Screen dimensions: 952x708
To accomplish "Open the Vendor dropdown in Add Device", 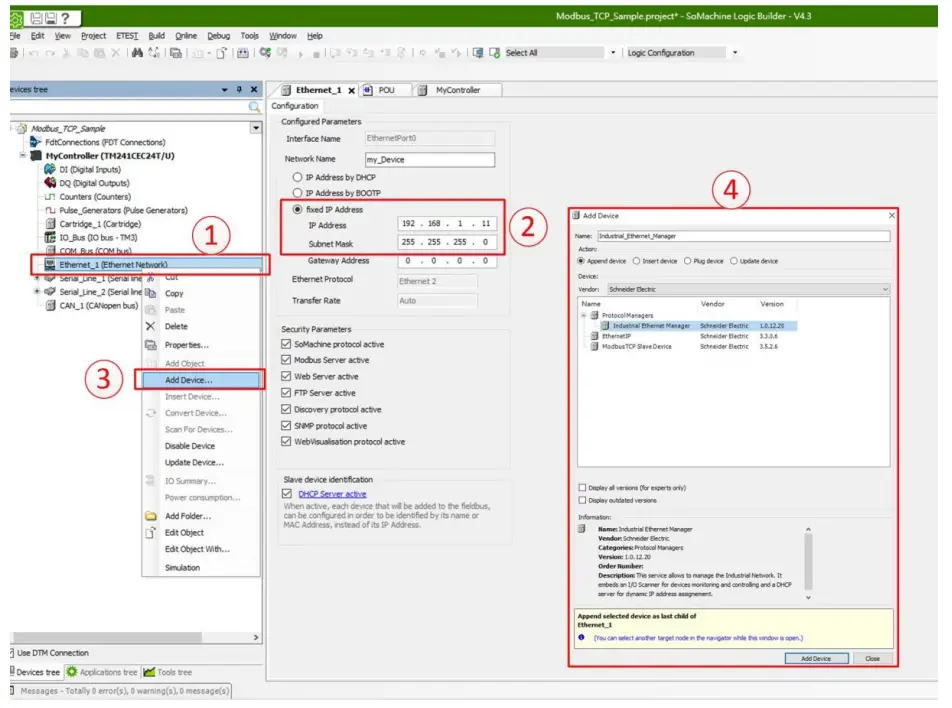I will click(883, 289).
